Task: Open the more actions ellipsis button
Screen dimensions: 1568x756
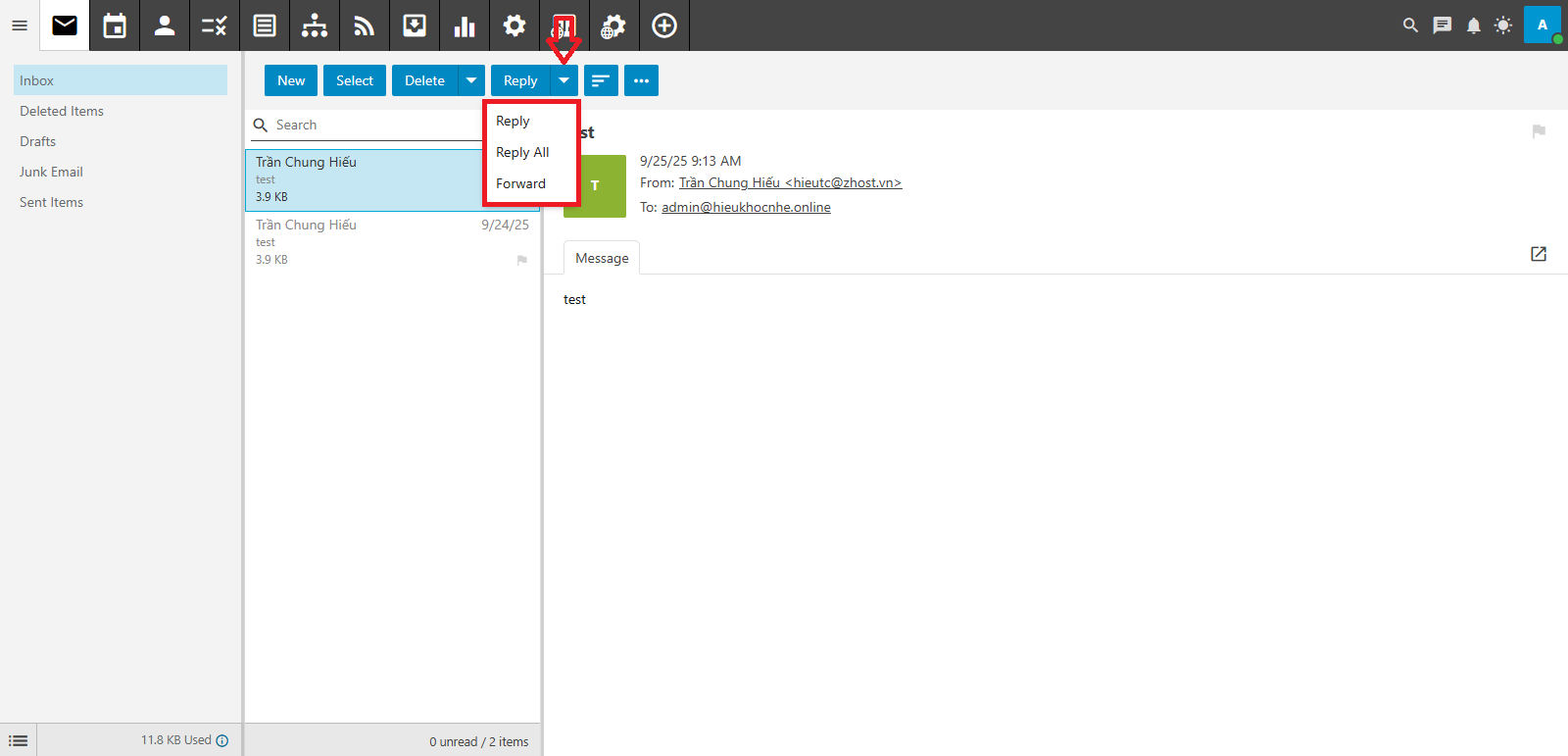Action: 641,80
